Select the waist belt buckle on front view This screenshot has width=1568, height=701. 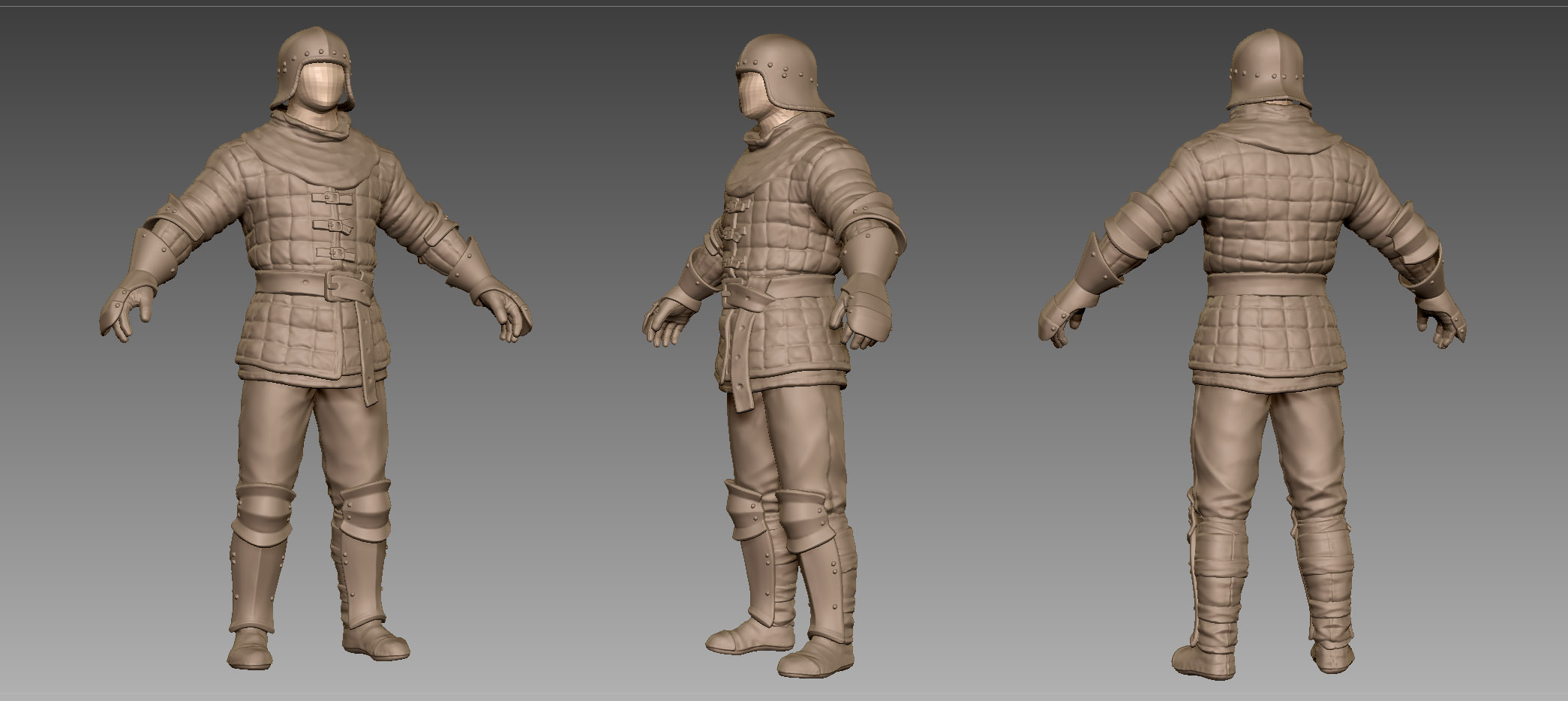tap(344, 287)
